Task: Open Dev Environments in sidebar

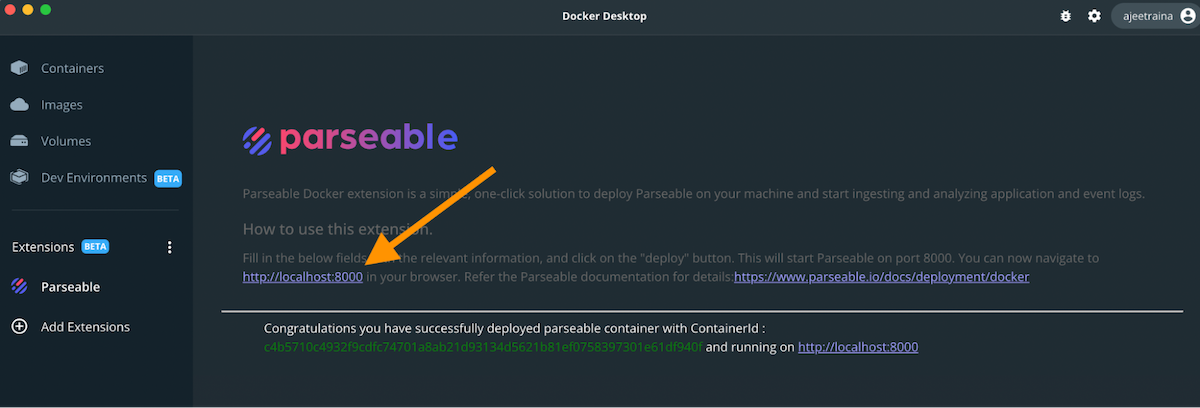Action: coord(93,178)
